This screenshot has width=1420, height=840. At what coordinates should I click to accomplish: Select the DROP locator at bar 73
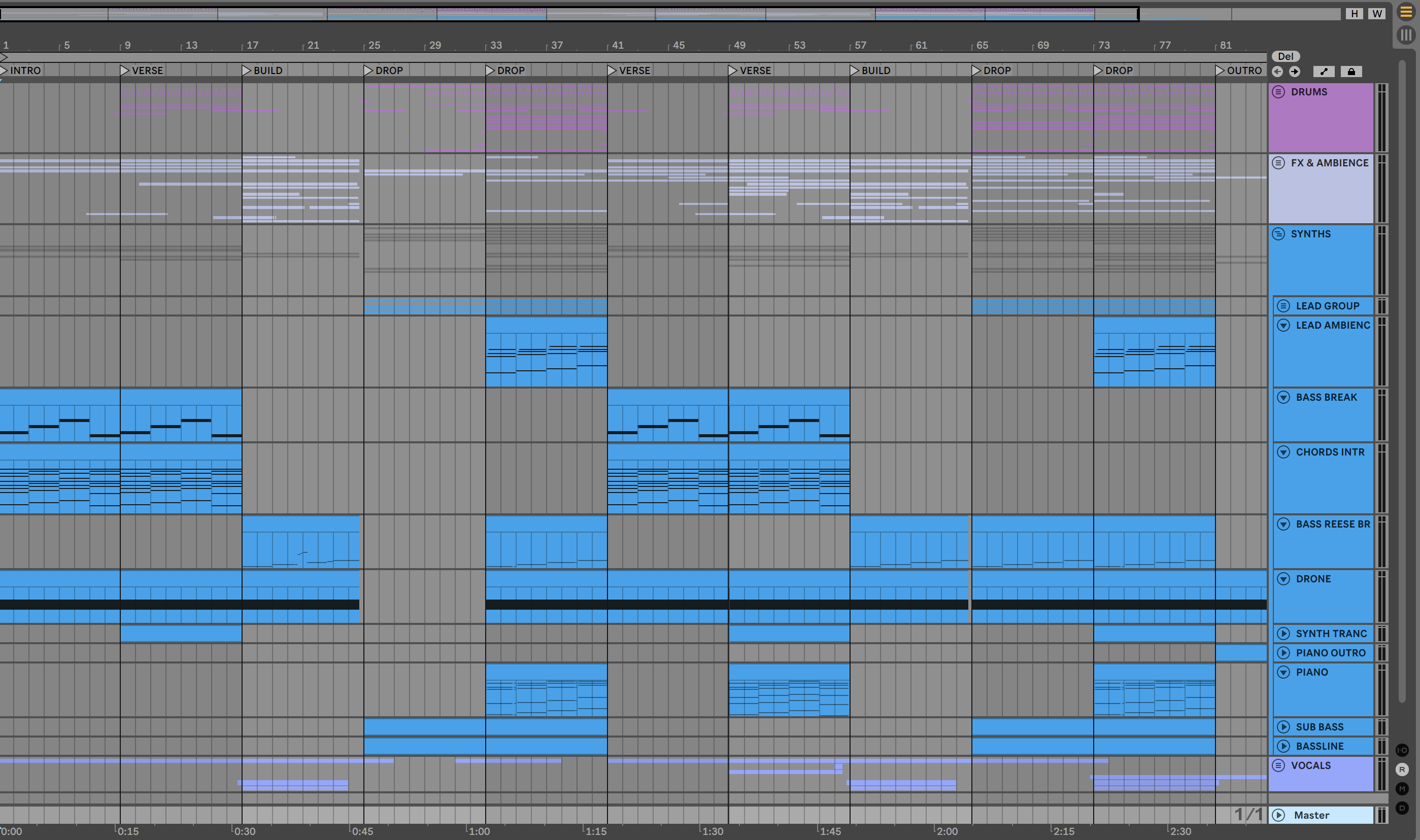1113,70
